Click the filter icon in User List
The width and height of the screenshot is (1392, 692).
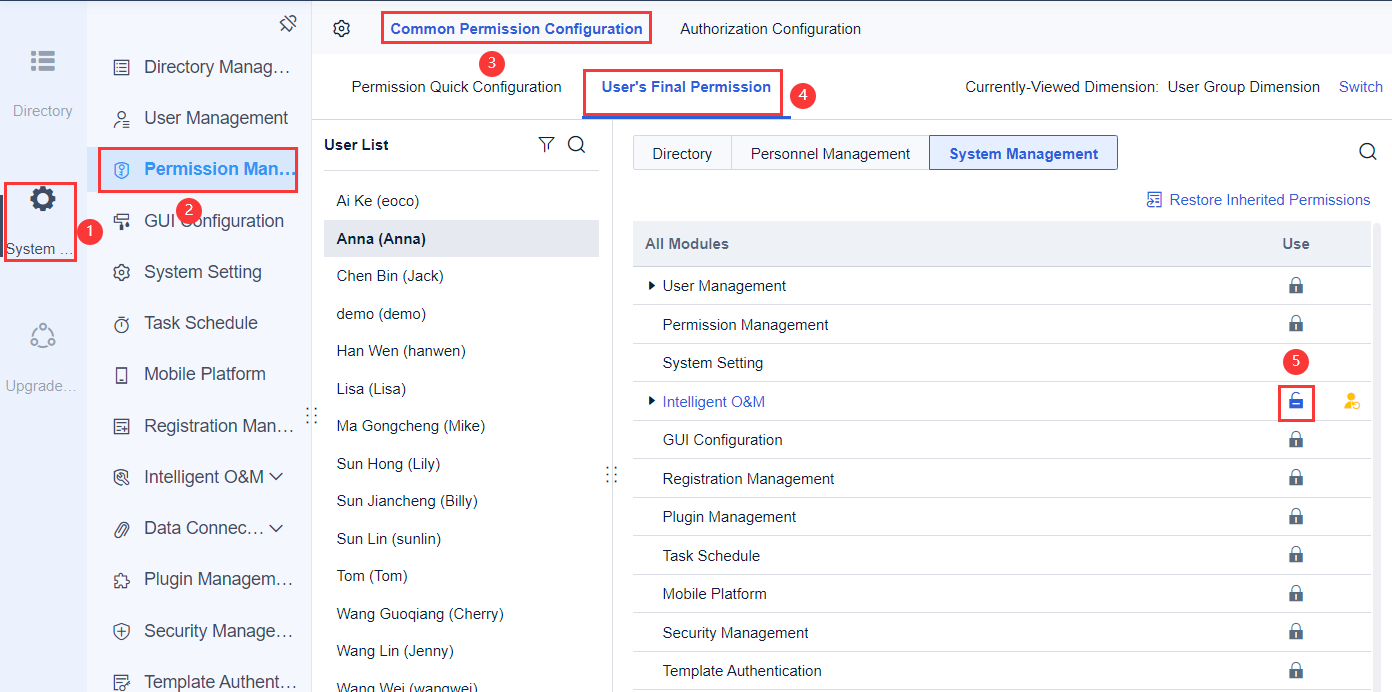[546, 144]
